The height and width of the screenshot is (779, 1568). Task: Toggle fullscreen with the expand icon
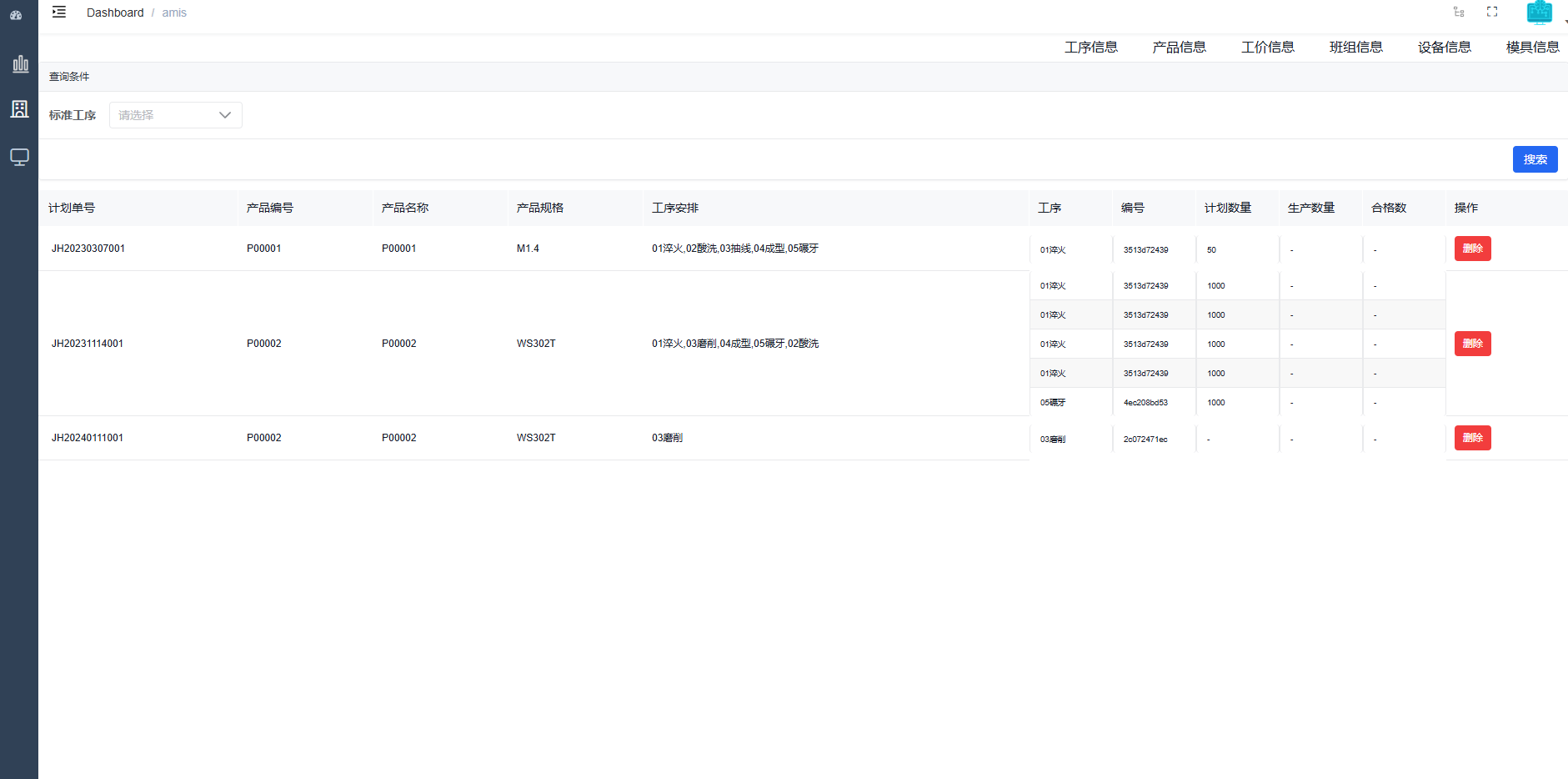(x=1492, y=12)
